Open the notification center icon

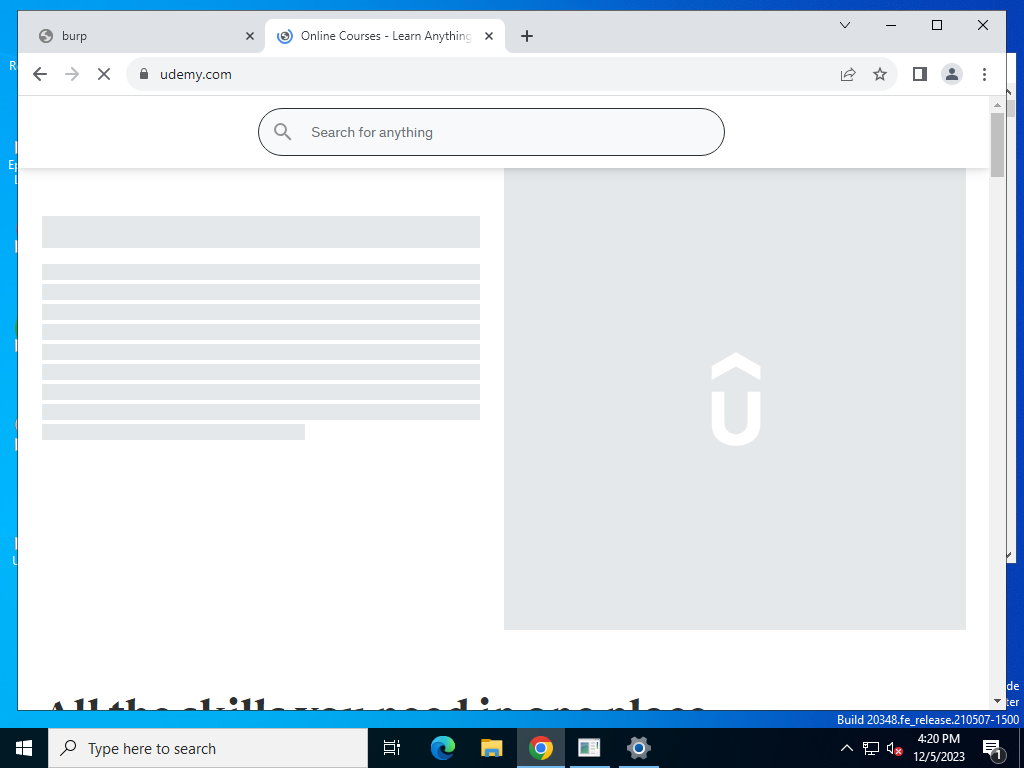991,749
